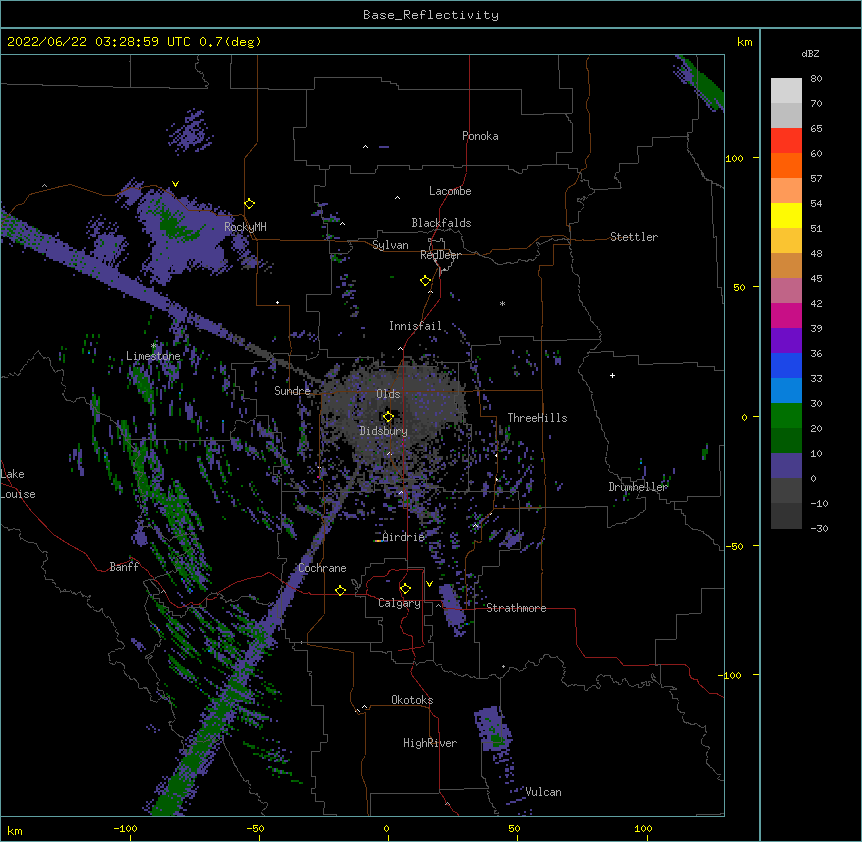Select the Didsbury label

tap(384, 431)
